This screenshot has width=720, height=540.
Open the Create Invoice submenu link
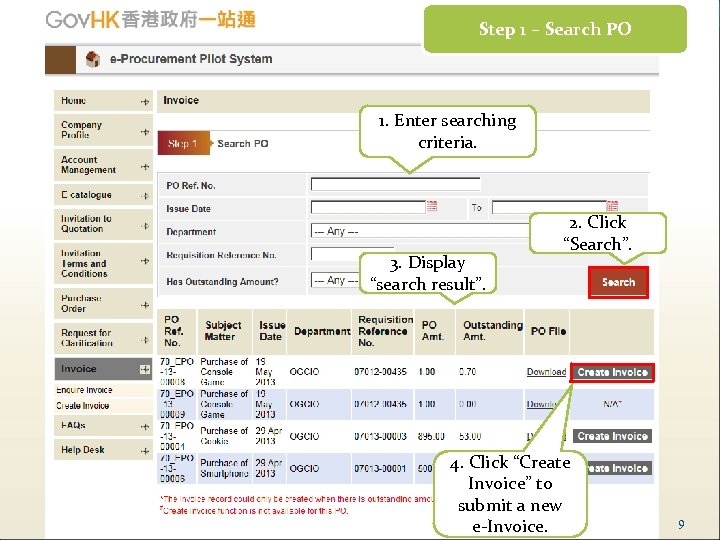click(x=83, y=406)
